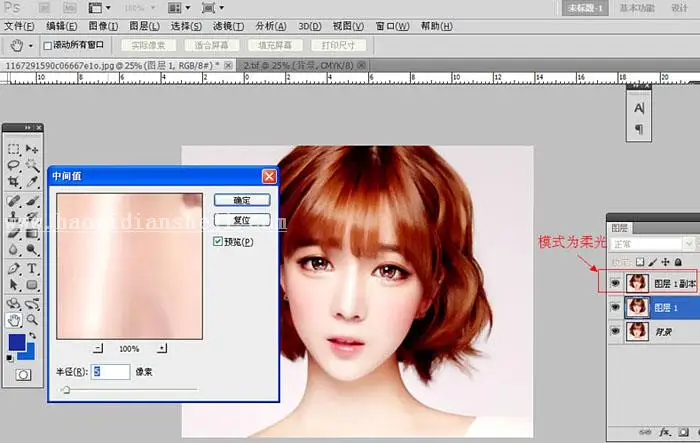This screenshot has height=443, width=700.
Task: Select the Magic Wand tool
Action: pos(32,165)
